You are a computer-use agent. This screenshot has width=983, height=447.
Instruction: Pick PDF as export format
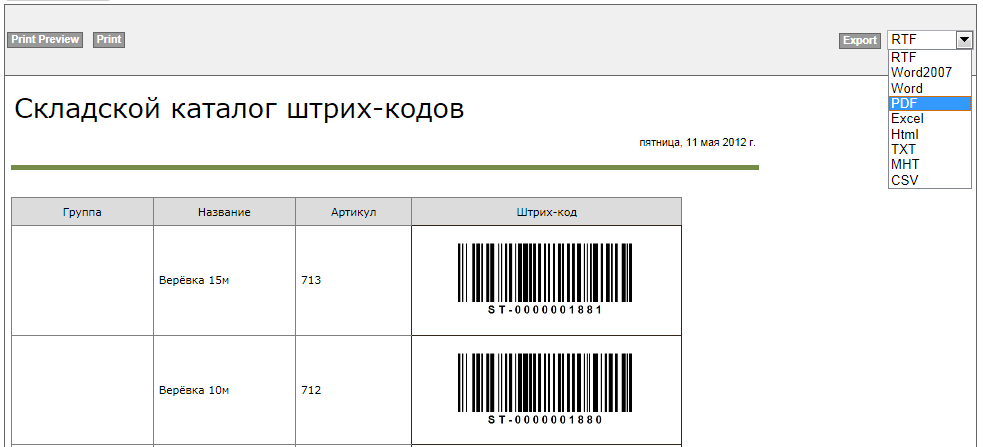click(x=905, y=104)
